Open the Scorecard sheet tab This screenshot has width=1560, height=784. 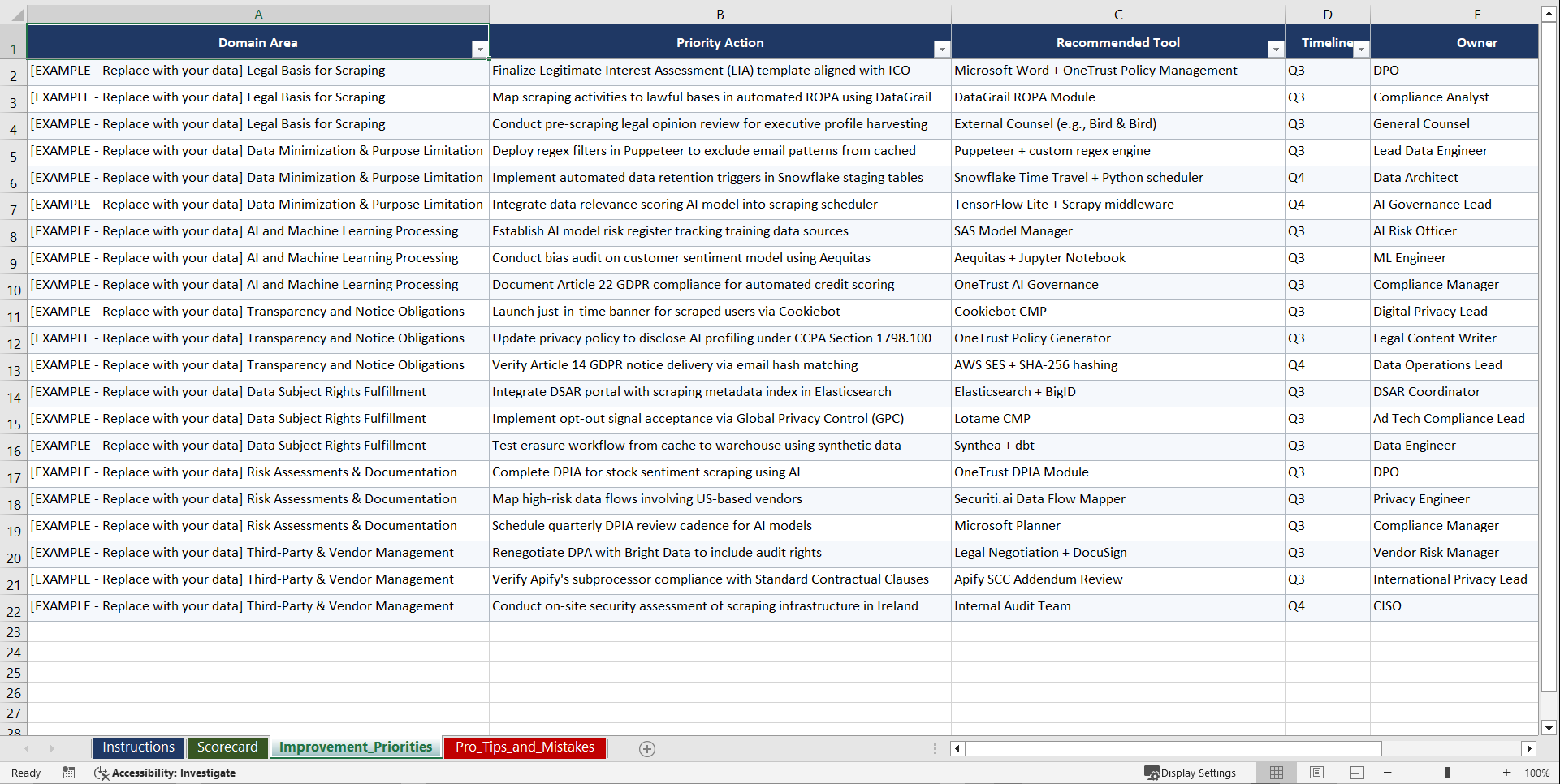coord(227,747)
